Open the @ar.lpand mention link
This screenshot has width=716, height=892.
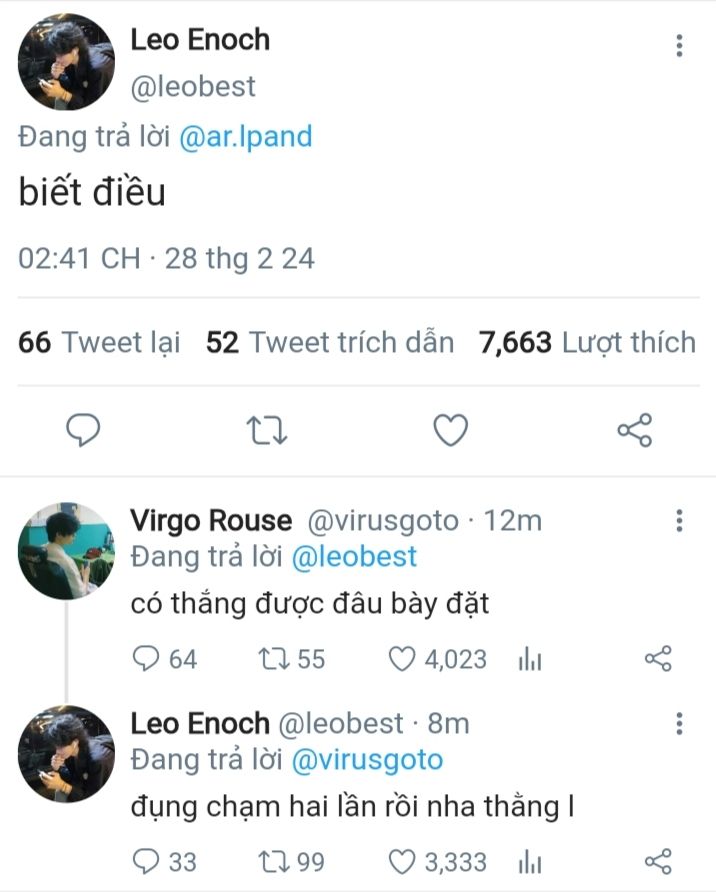(x=246, y=137)
